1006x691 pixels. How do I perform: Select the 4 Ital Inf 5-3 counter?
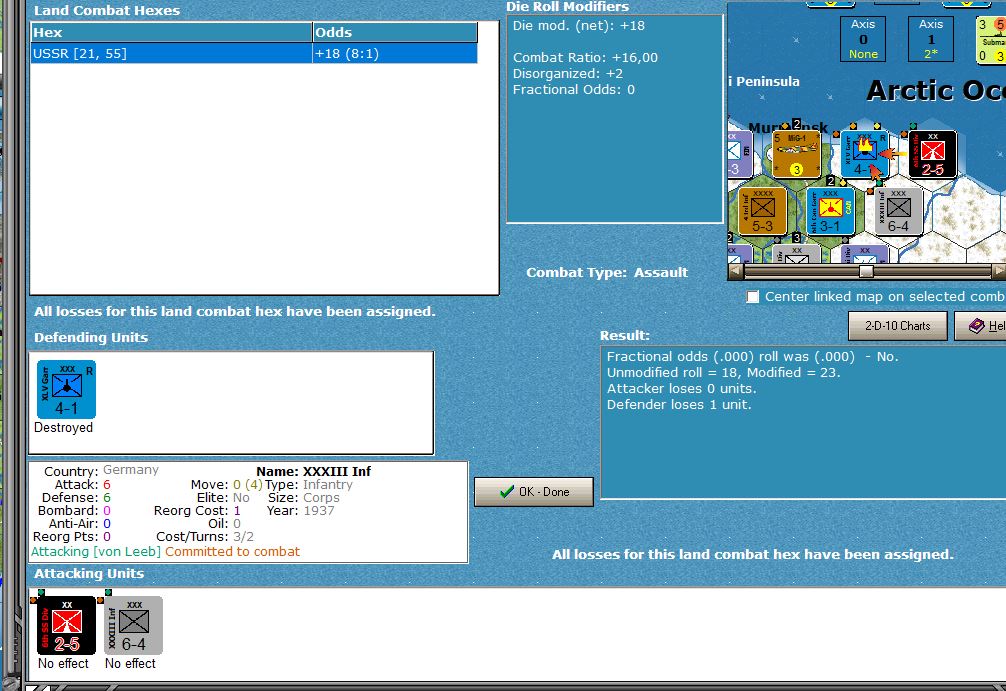tap(762, 211)
